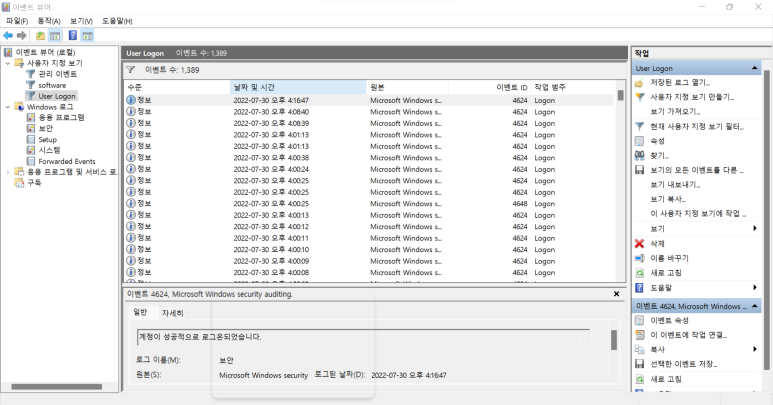Collapse the Windows 로그 node
Screen dimensions: 773x405
[x=7, y=107]
